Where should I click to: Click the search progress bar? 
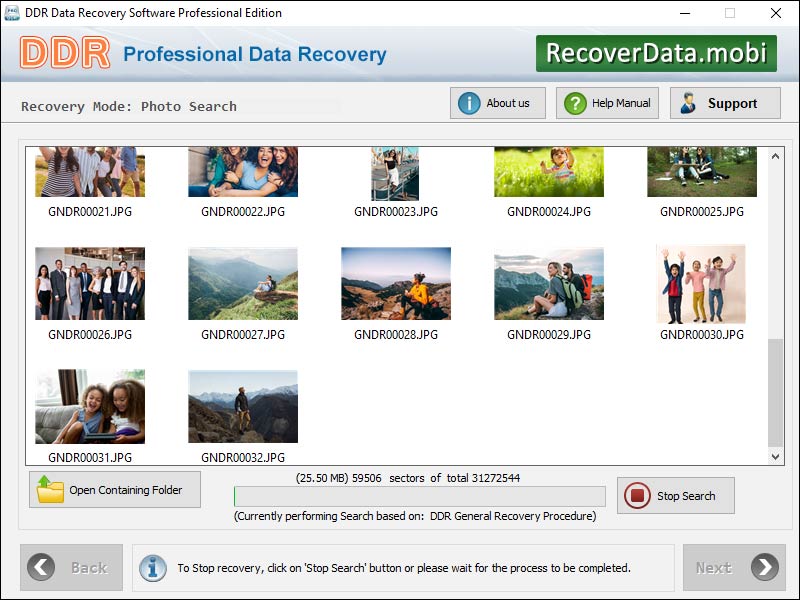(420, 496)
